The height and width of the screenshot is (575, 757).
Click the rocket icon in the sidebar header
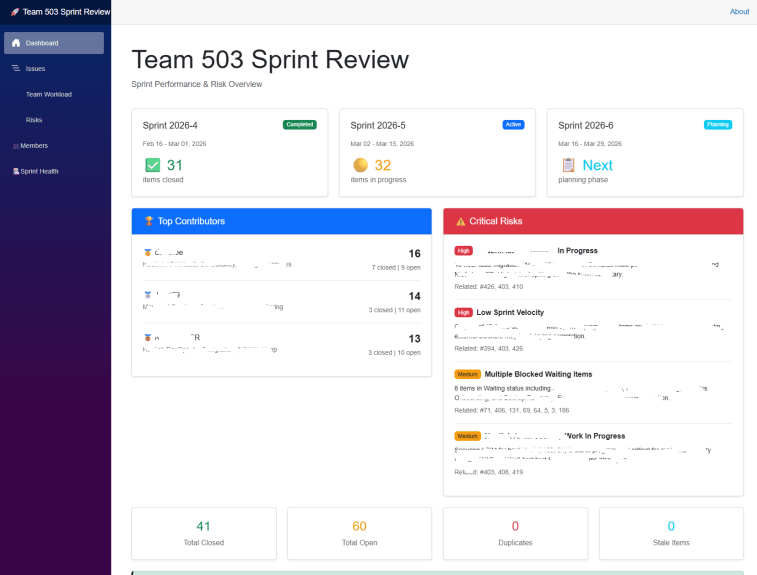click(x=15, y=12)
